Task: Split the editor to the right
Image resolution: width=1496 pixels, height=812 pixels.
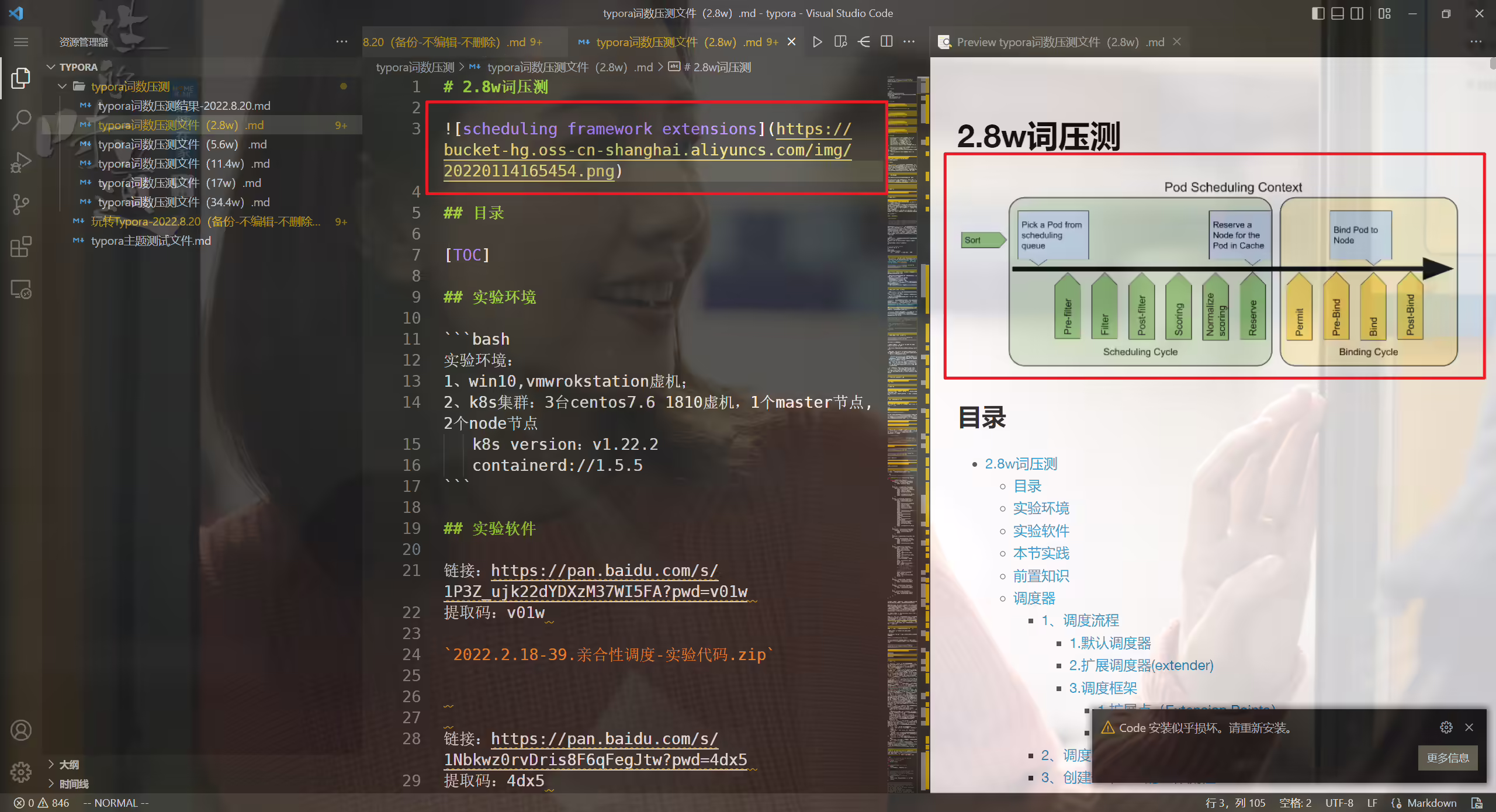Action: [886, 42]
